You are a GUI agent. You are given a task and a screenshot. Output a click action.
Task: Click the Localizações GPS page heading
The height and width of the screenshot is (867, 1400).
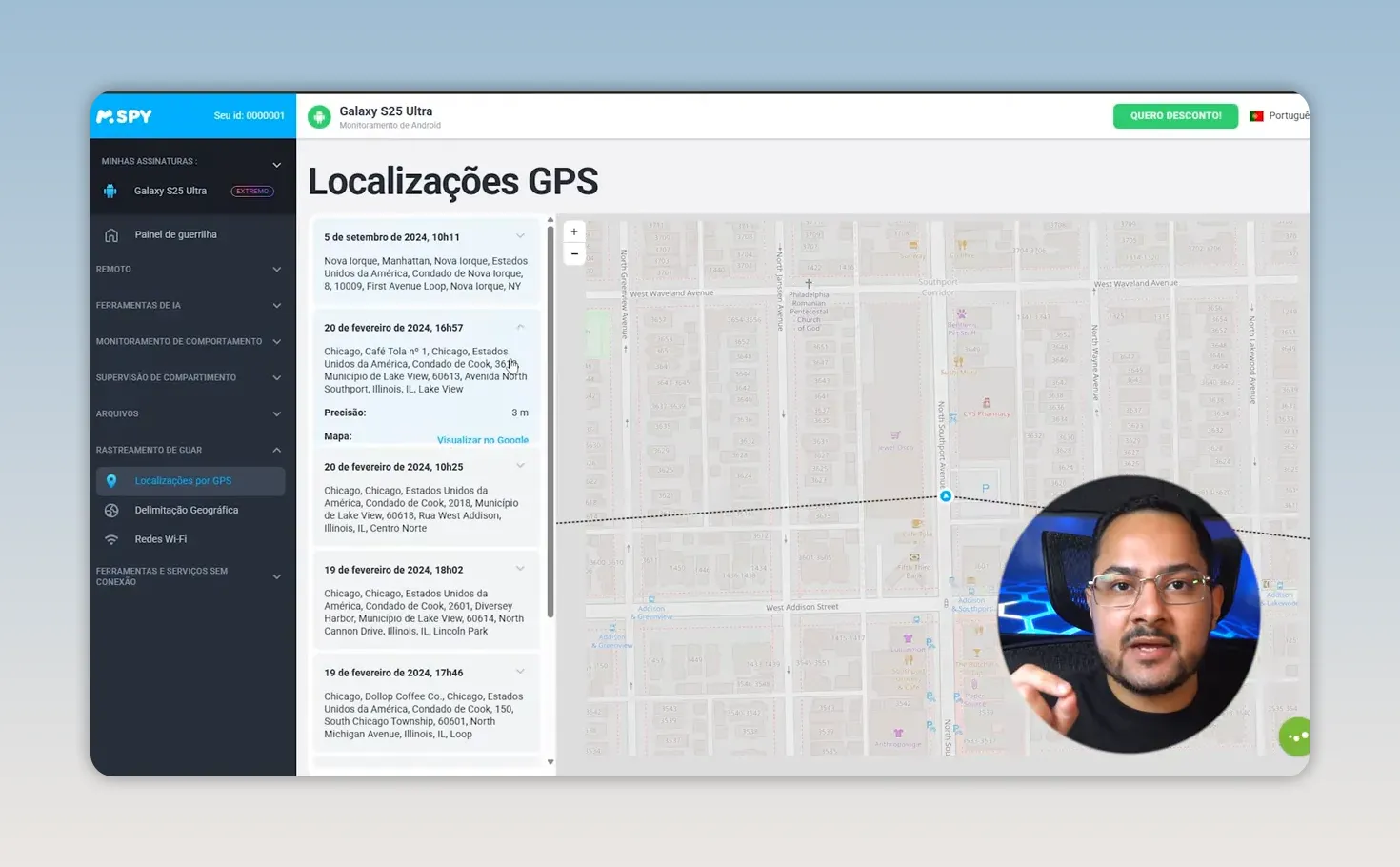(x=453, y=181)
